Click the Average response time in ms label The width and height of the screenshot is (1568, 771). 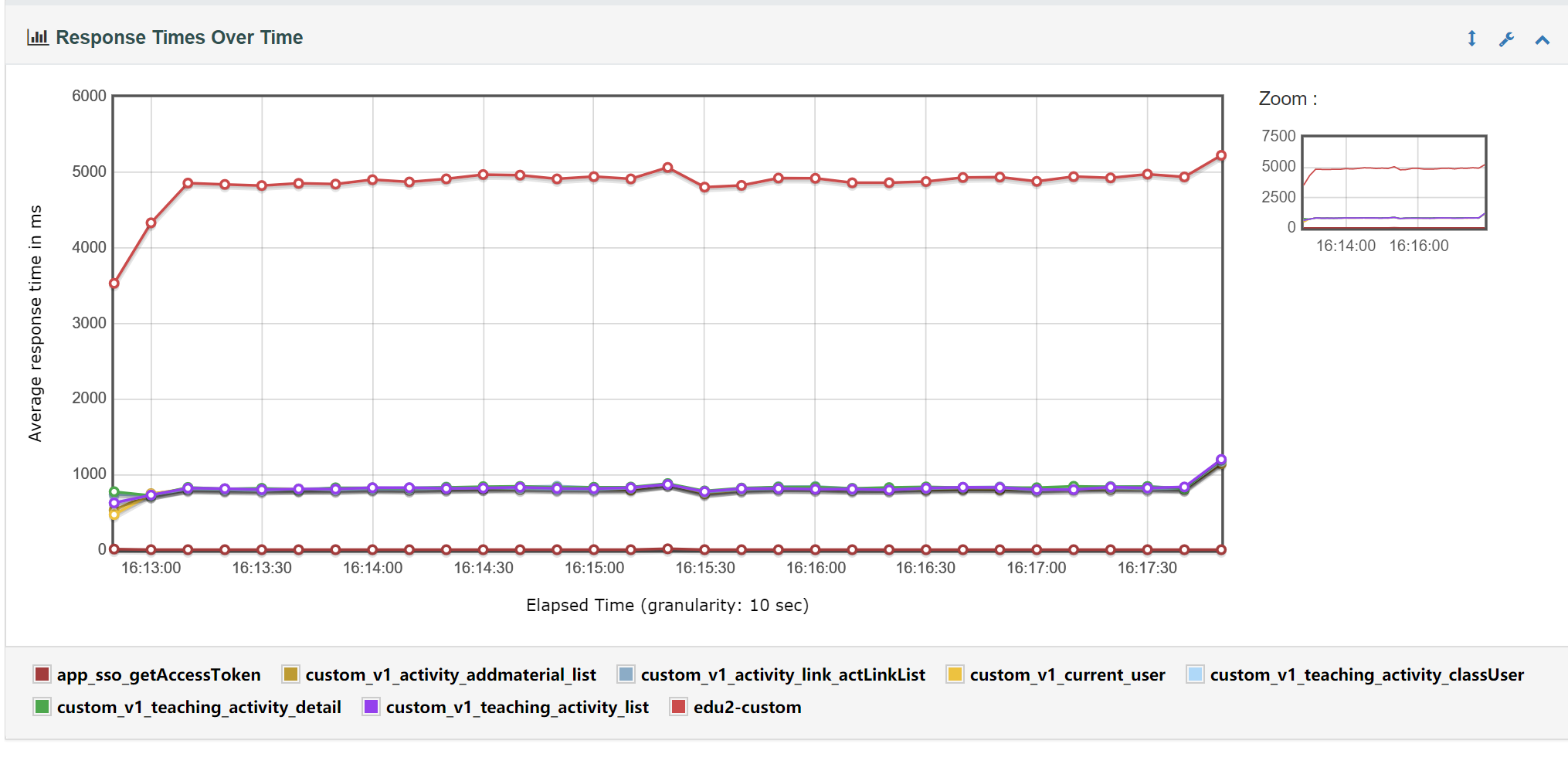coord(35,323)
